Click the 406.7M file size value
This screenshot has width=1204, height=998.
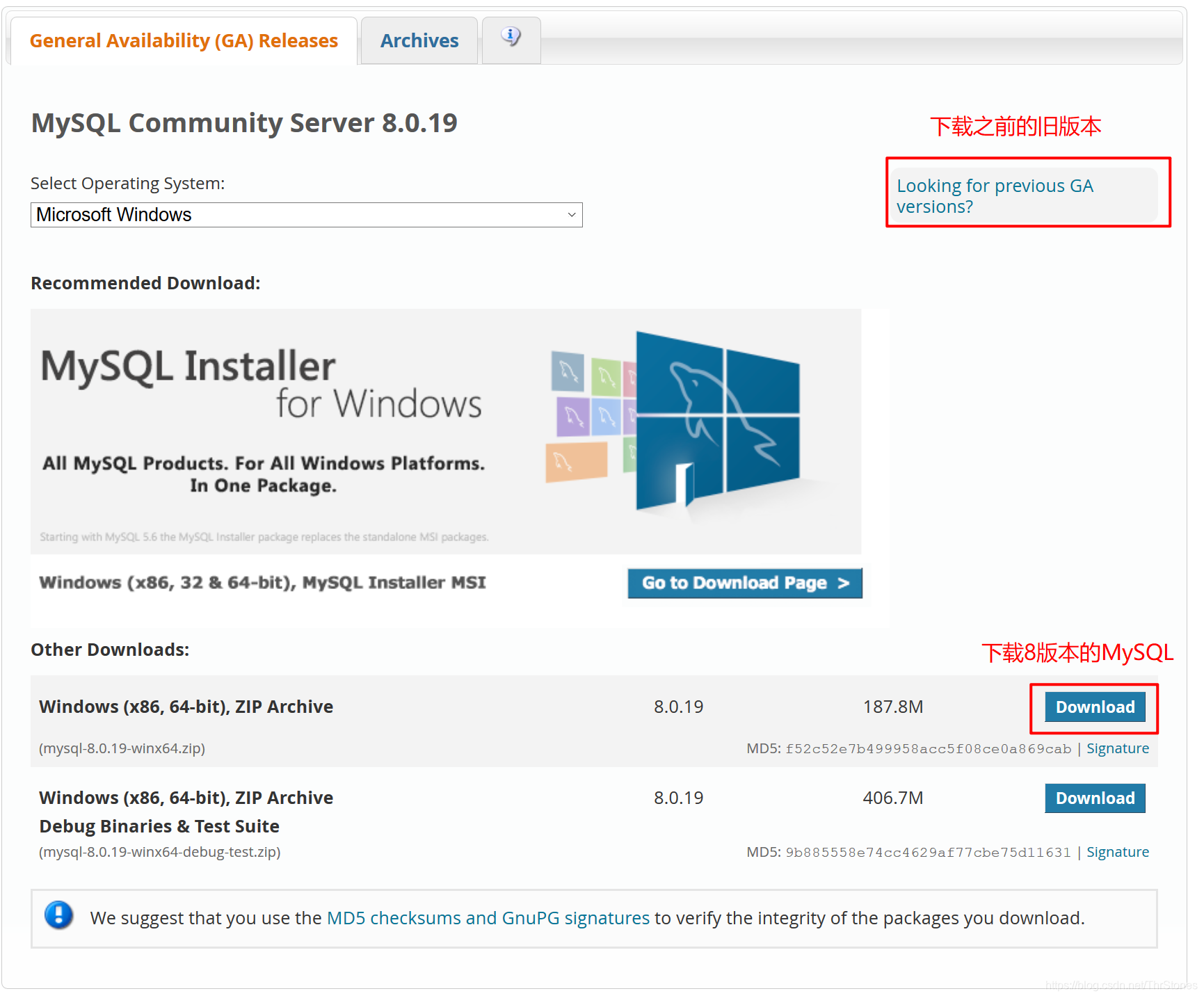point(893,798)
